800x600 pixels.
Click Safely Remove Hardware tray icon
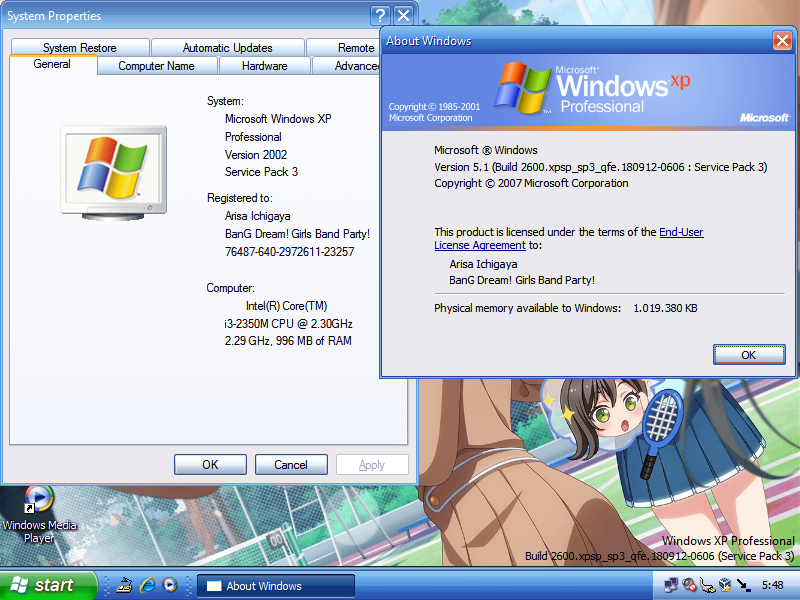coord(707,585)
